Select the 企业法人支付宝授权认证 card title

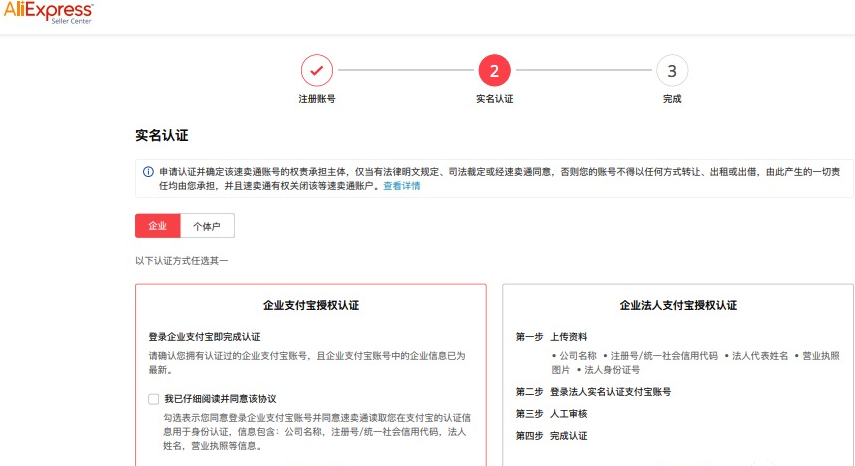[678, 305]
